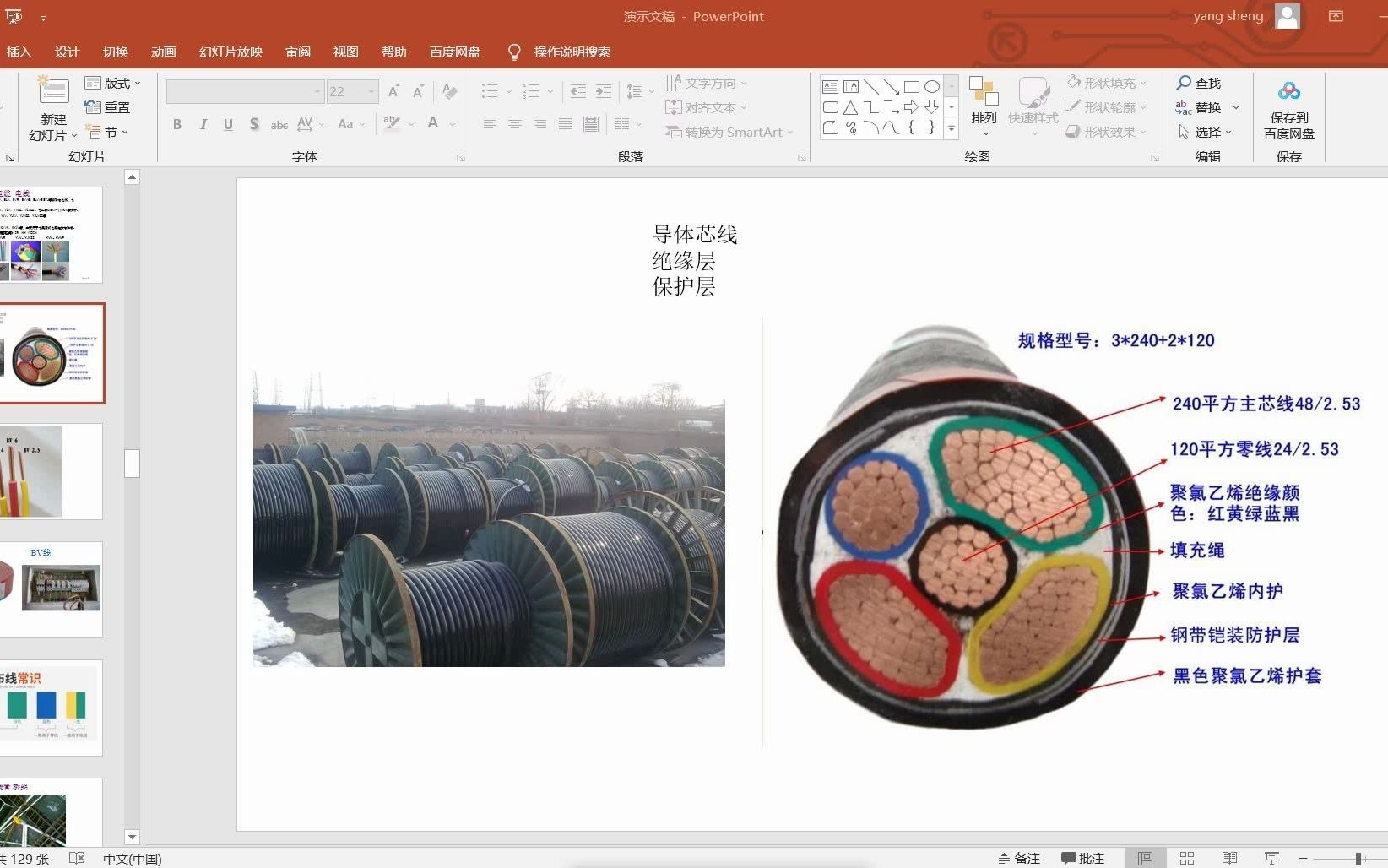1388x868 pixels.
Task: Switch to Slide Sorter view
Action: pos(1187,858)
